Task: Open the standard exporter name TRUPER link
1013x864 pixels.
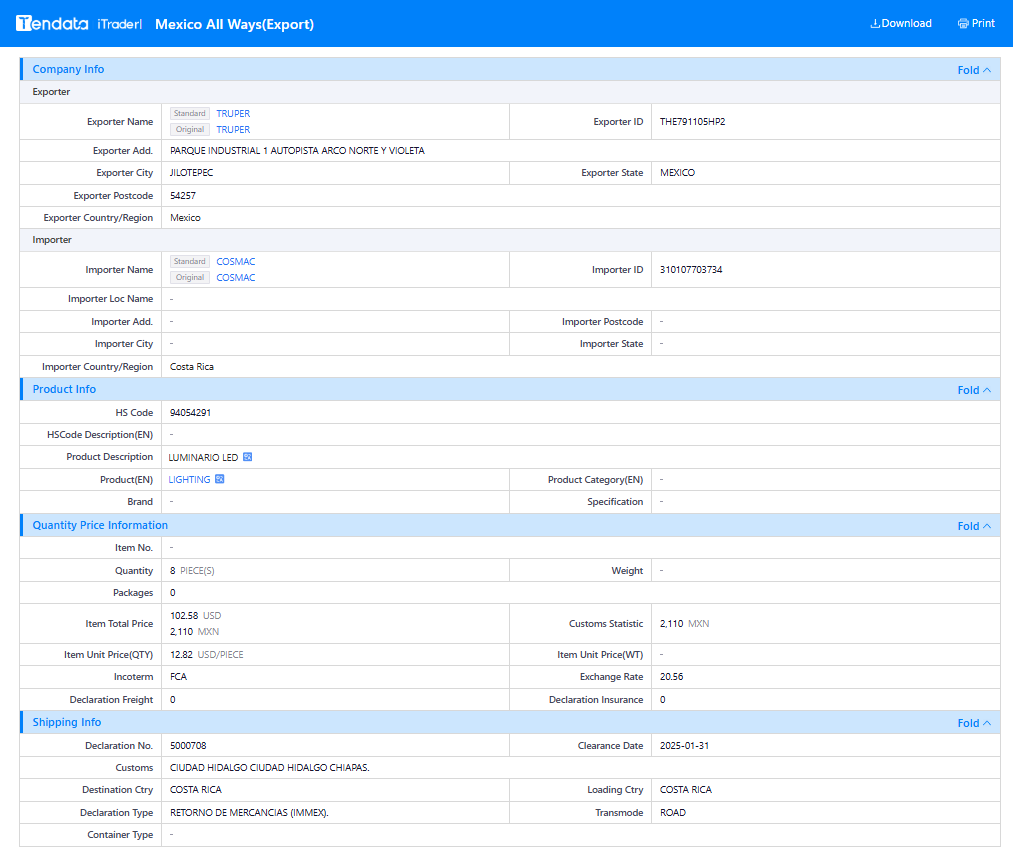Action: 233,114
